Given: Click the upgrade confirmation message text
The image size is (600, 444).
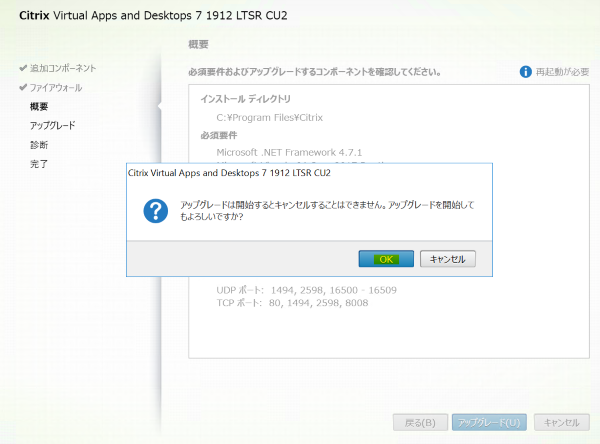Looking at the screenshot, I should click(327, 211).
